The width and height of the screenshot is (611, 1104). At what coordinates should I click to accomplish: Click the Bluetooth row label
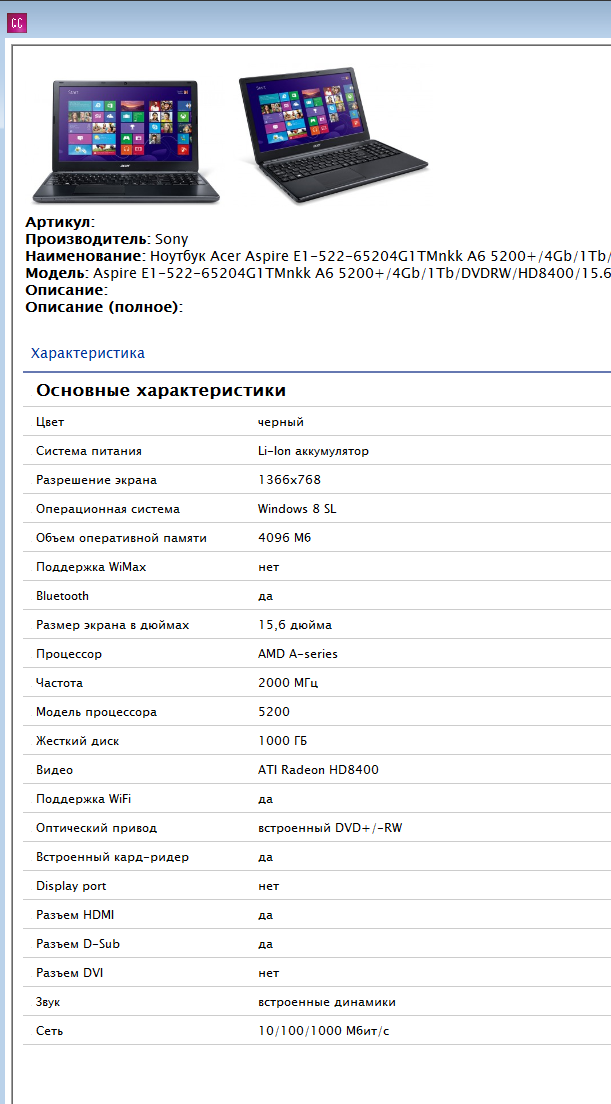[x=63, y=596]
